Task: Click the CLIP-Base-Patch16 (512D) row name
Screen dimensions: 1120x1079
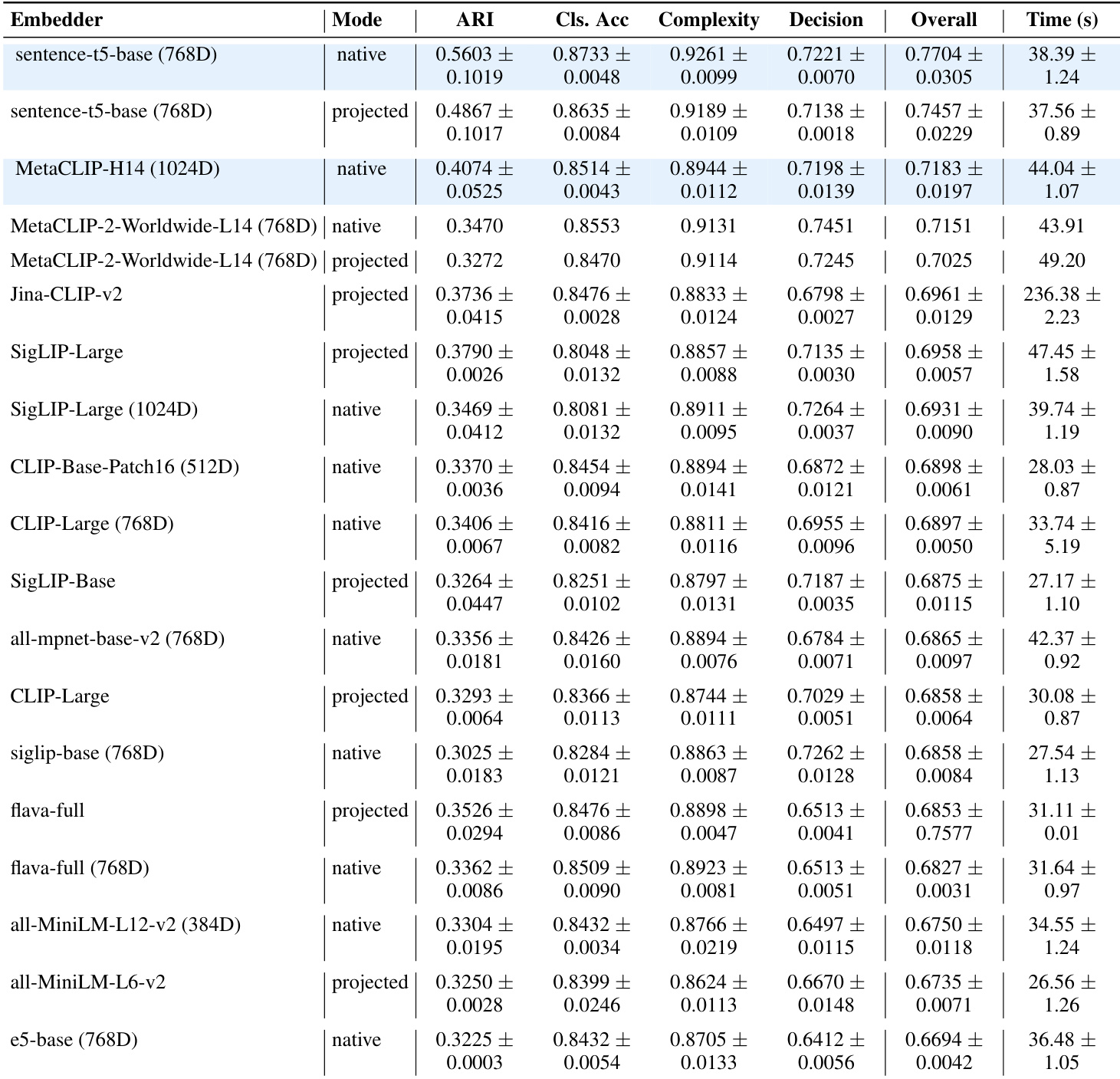Action: click(x=125, y=467)
